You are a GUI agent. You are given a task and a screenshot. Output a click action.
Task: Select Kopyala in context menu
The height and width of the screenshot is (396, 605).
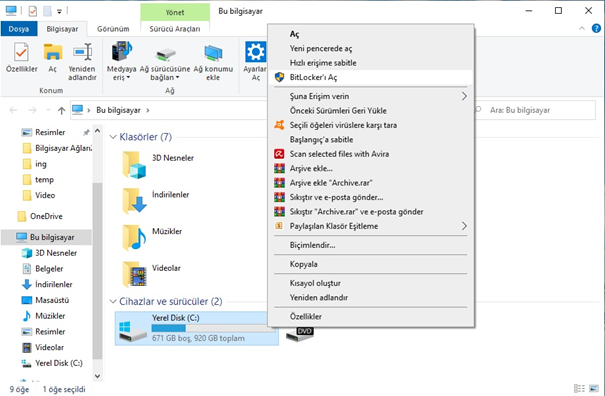click(x=371, y=264)
